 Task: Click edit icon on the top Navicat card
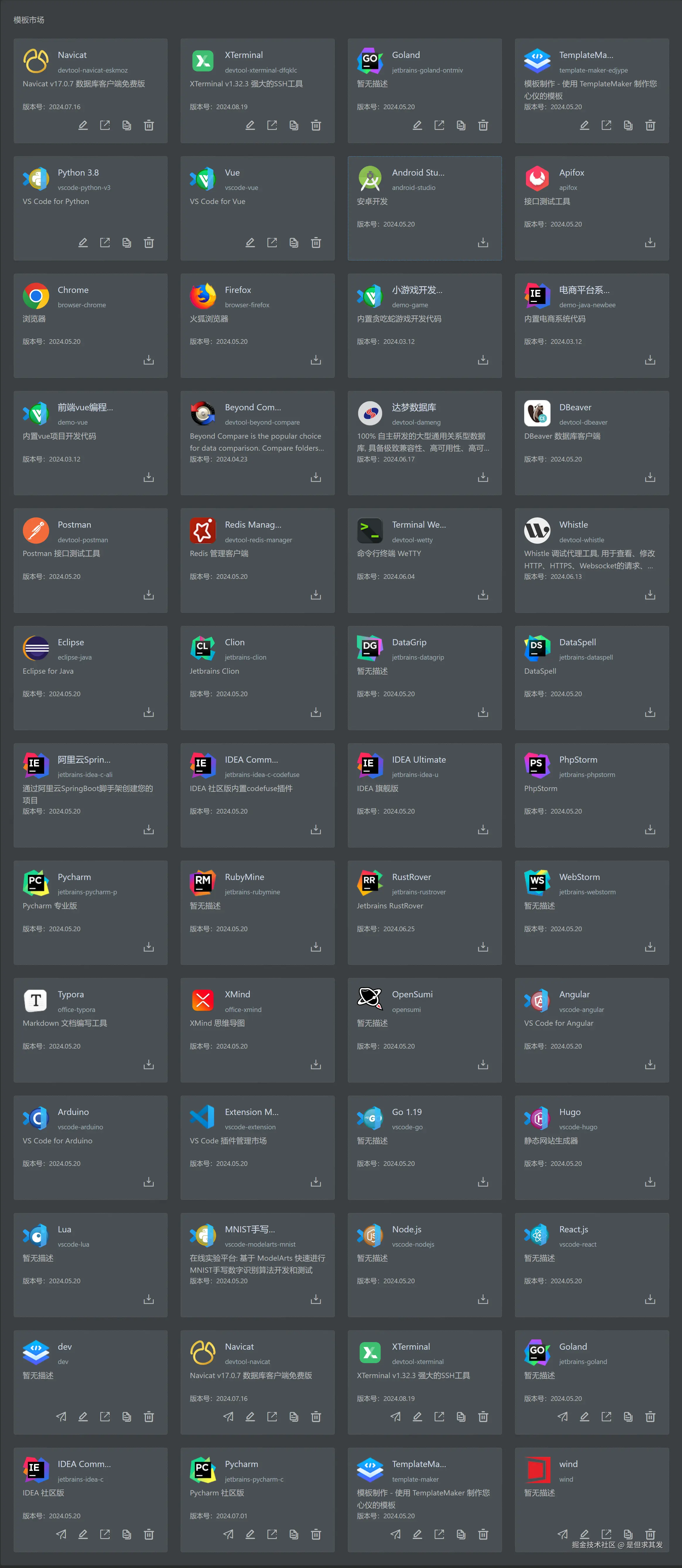coord(83,125)
